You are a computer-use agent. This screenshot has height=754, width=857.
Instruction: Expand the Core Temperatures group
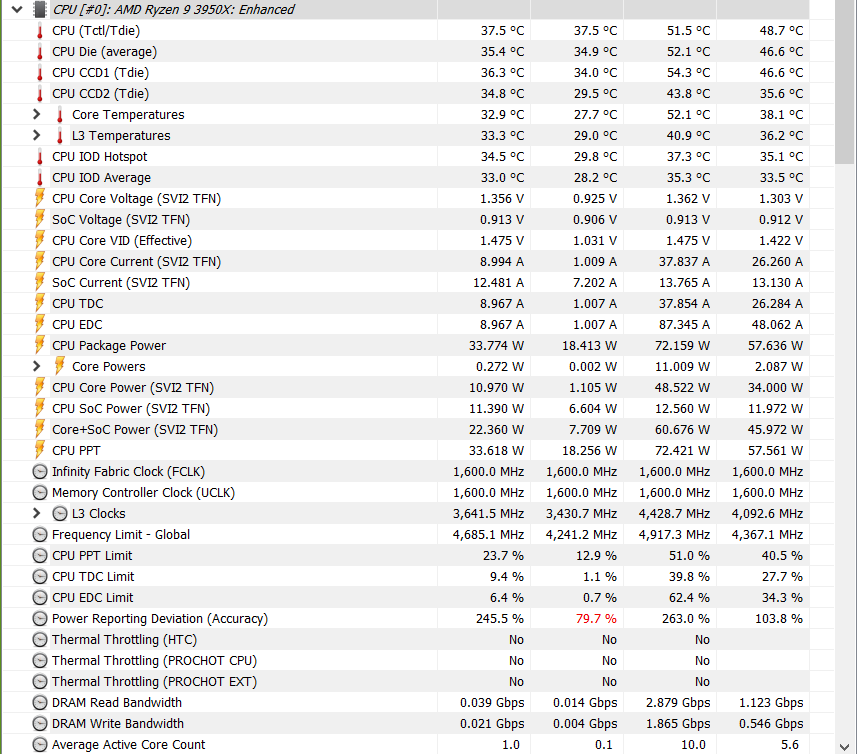click(37, 114)
